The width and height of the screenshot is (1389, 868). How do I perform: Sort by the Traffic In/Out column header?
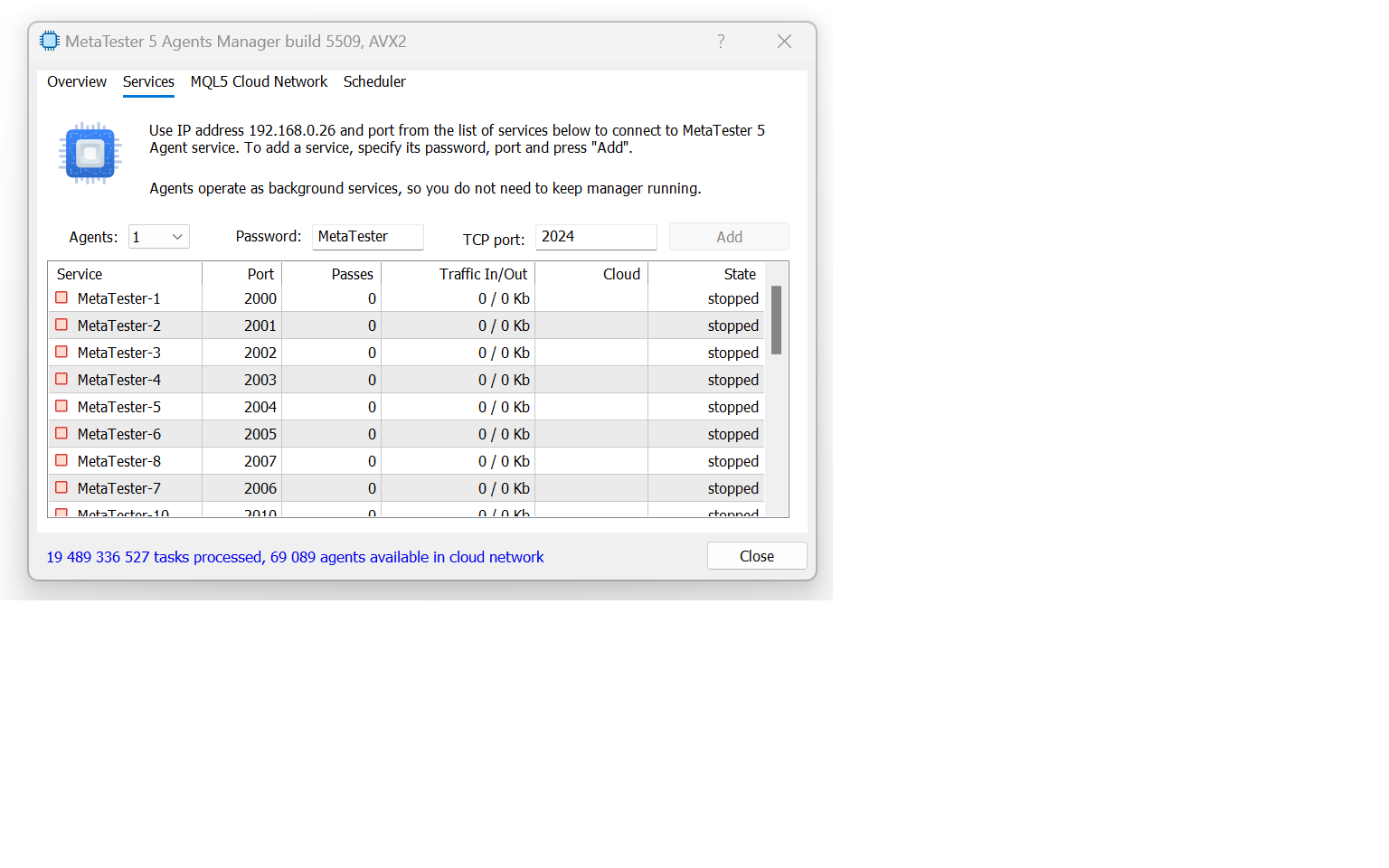coord(458,274)
